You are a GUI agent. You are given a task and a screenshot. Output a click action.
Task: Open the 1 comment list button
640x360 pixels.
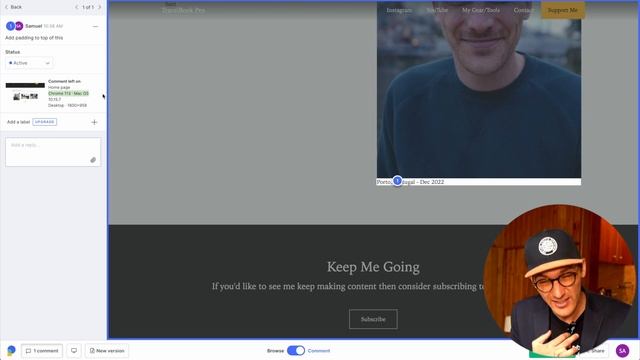[42, 351]
